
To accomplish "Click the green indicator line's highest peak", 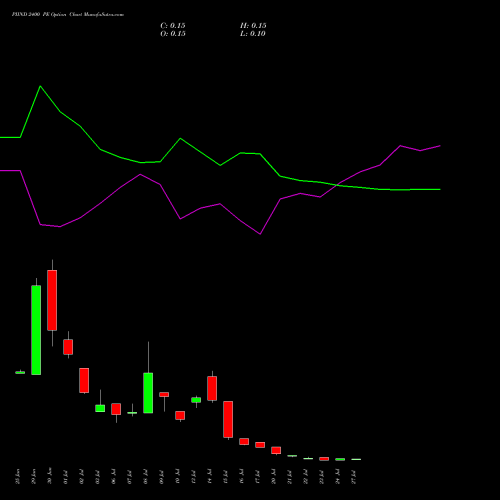I will tap(40, 86).
